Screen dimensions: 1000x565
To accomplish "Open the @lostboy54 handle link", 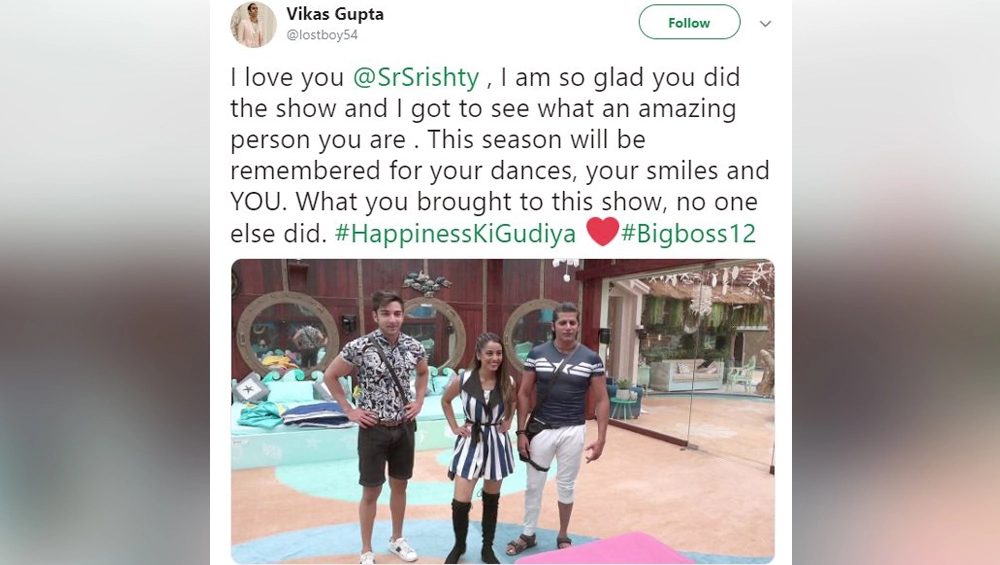I will pos(322,35).
